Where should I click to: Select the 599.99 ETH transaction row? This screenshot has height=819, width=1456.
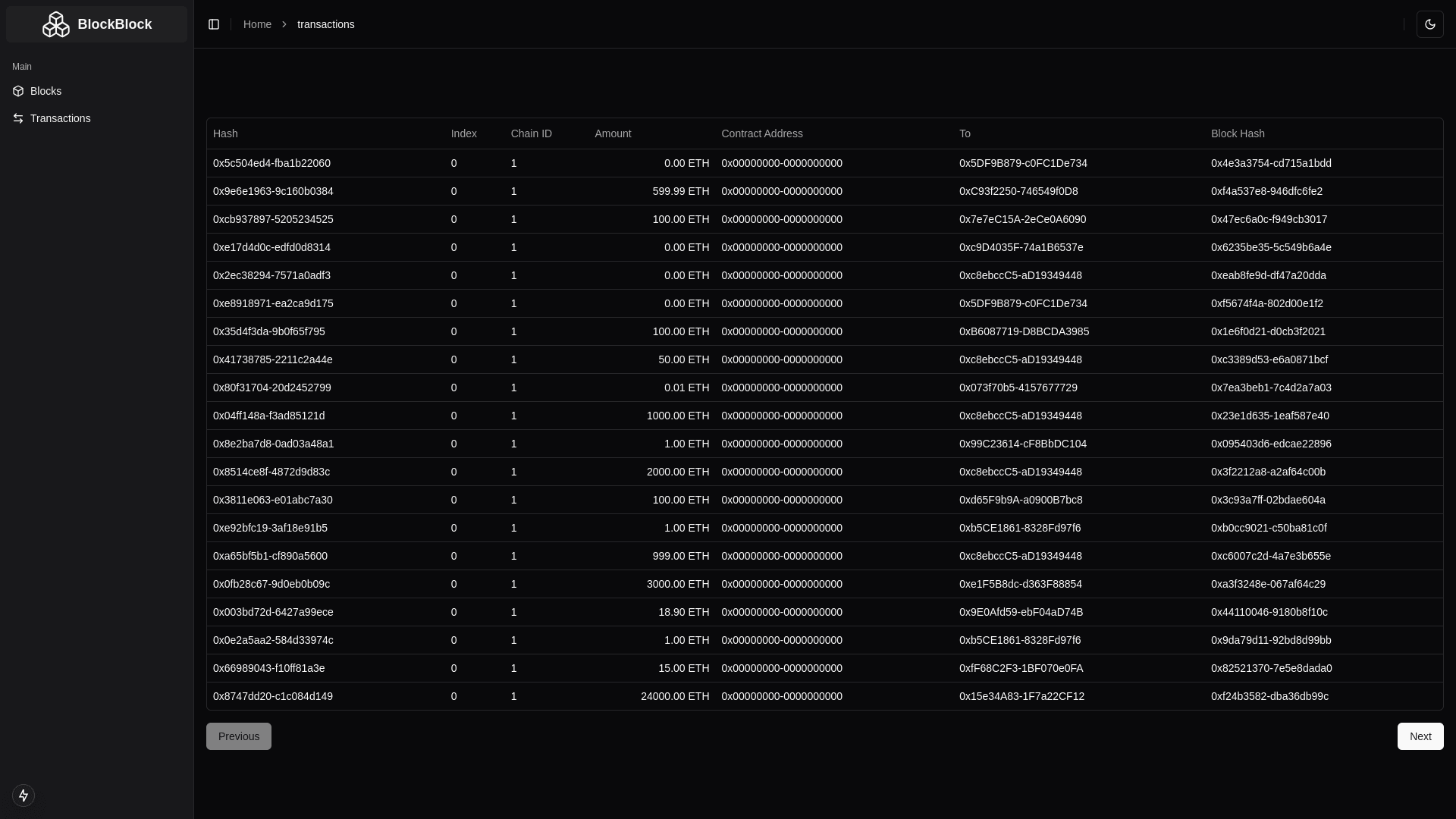pos(680,191)
